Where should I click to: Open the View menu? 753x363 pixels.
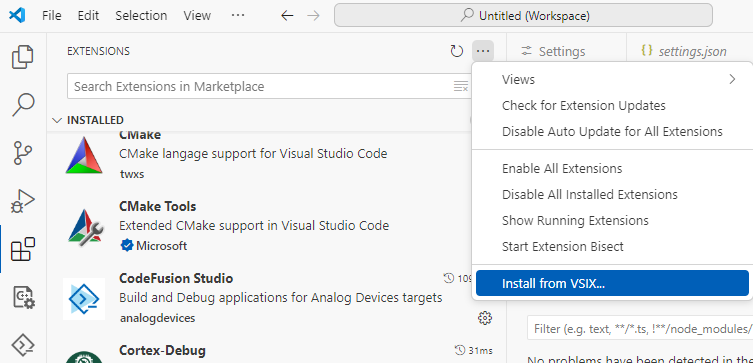(x=197, y=16)
